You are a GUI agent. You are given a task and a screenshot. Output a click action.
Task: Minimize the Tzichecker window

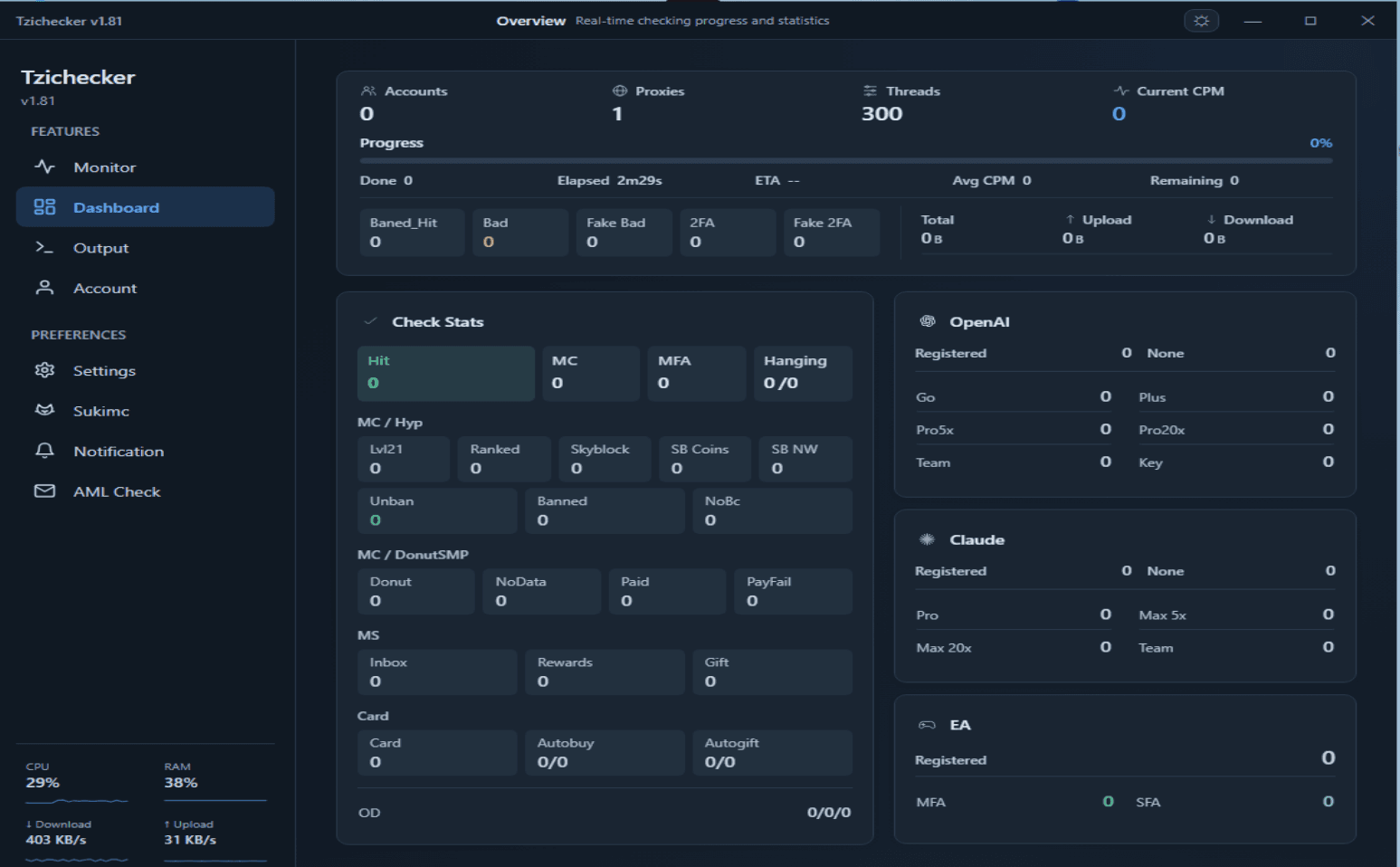(x=1252, y=20)
